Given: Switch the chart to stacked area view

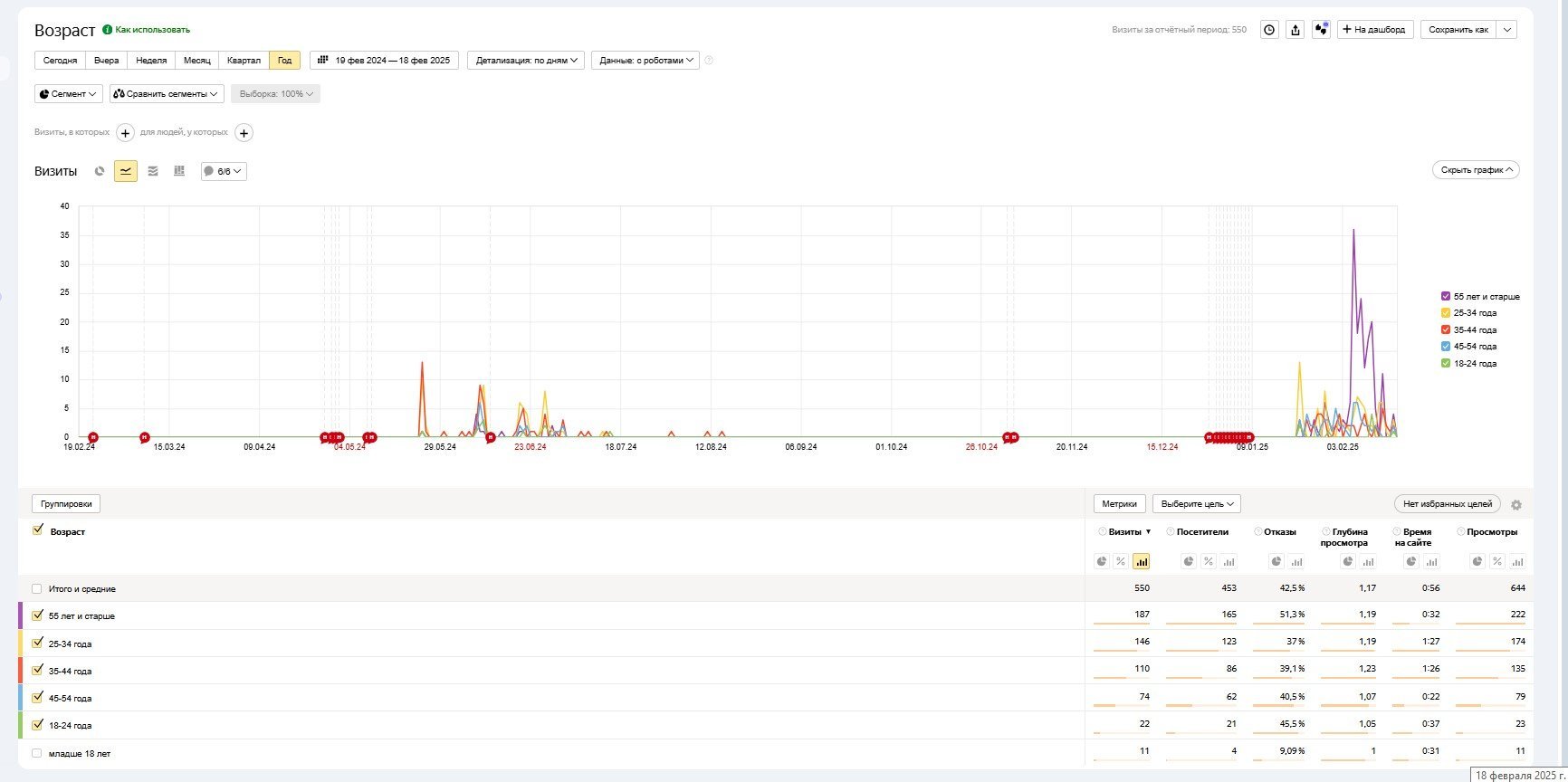Looking at the screenshot, I should [153, 171].
